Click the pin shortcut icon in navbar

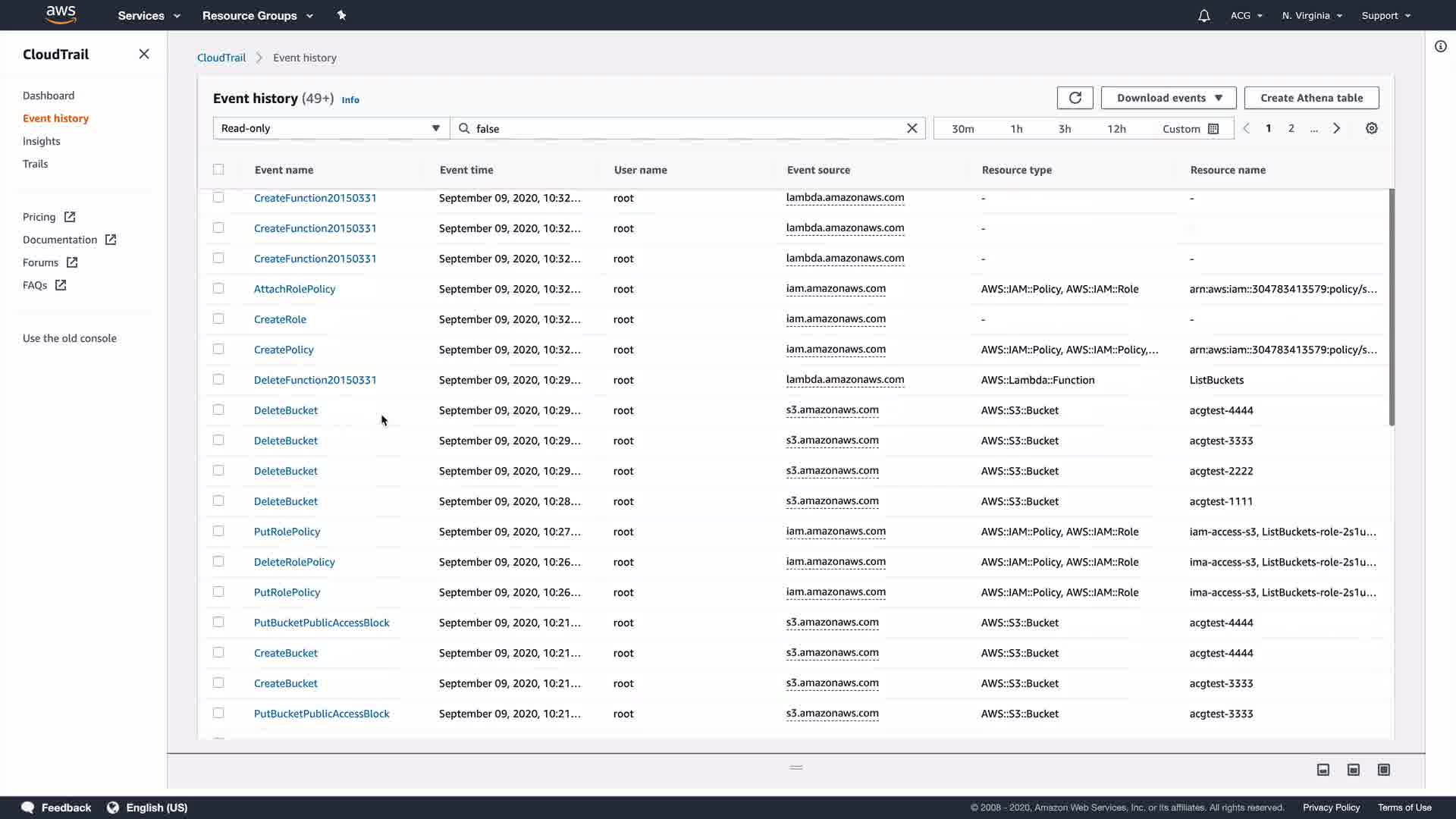[x=341, y=15]
